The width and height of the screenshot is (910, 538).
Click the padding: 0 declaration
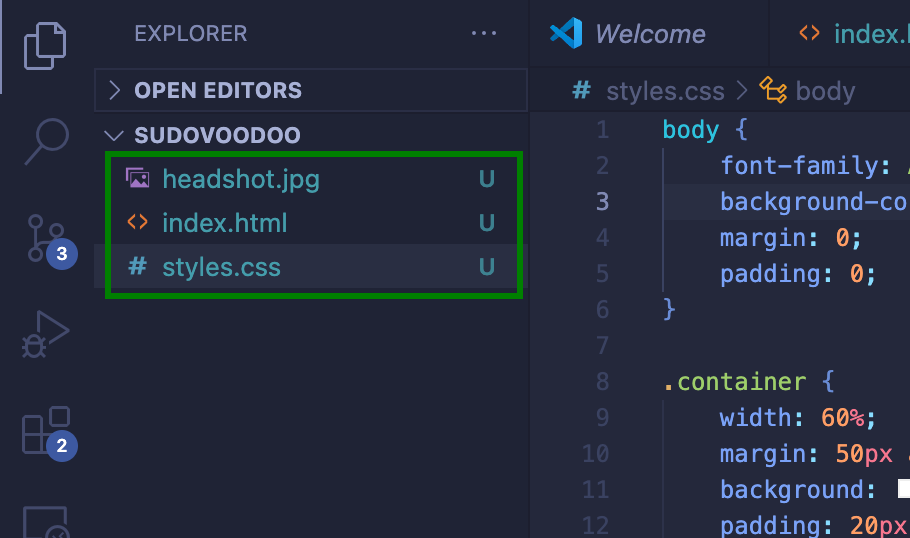click(797, 274)
